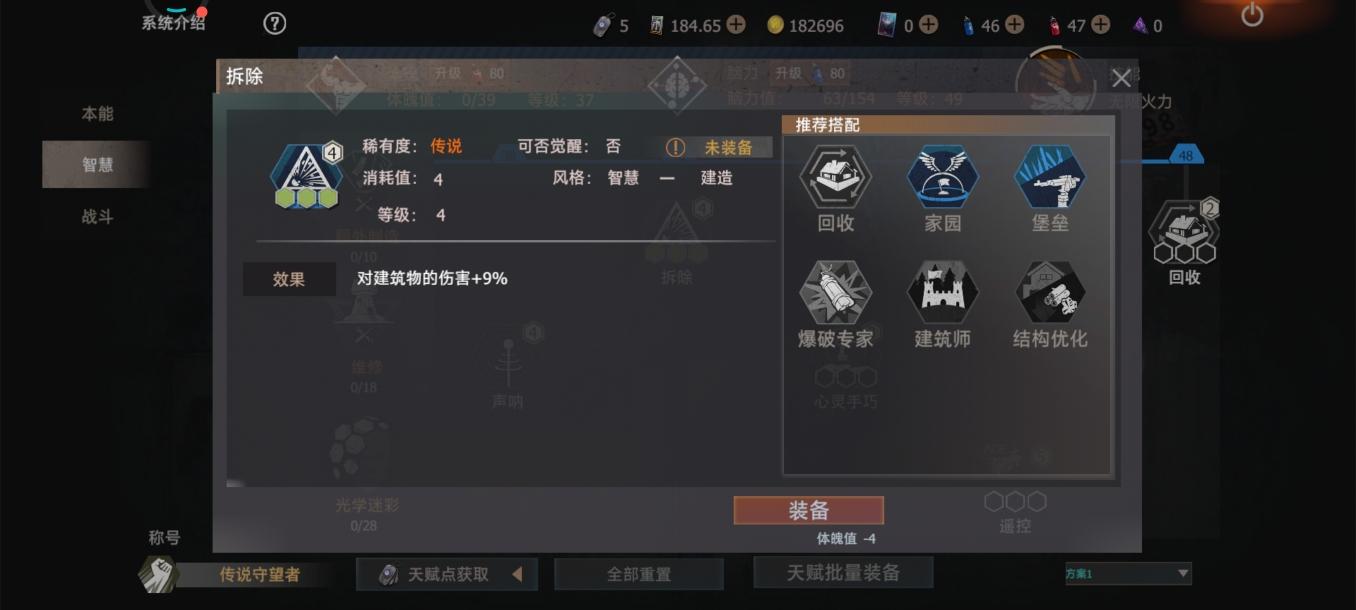Expand the 天赋点获取 arrow button
The height and width of the screenshot is (610, 1356).
point(517,574)
